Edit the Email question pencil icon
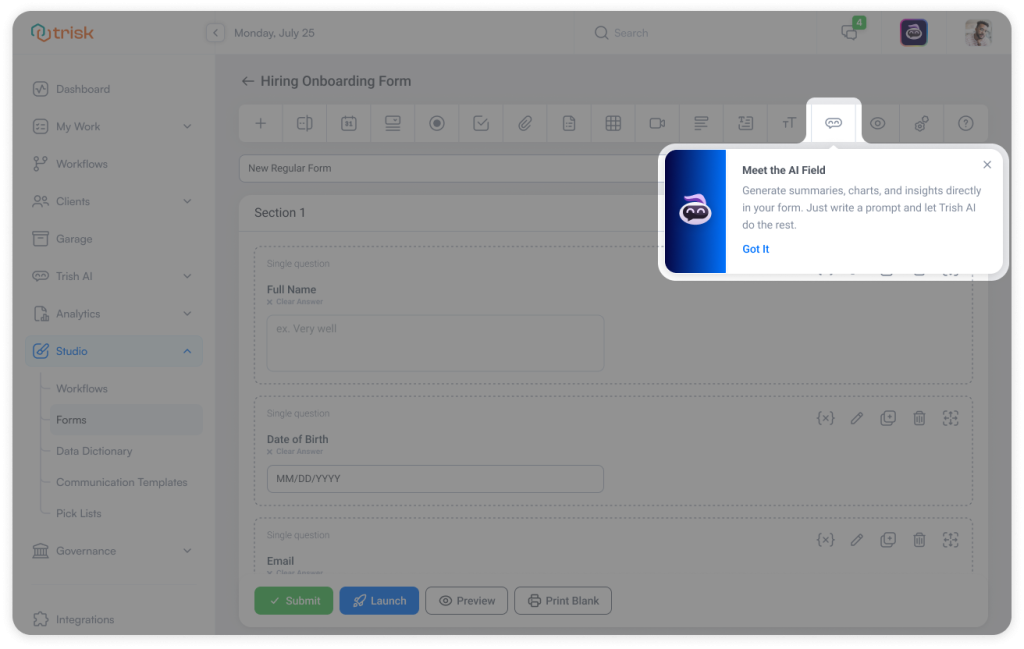The height and width of the screenshot is (649, 1024). 857,540
